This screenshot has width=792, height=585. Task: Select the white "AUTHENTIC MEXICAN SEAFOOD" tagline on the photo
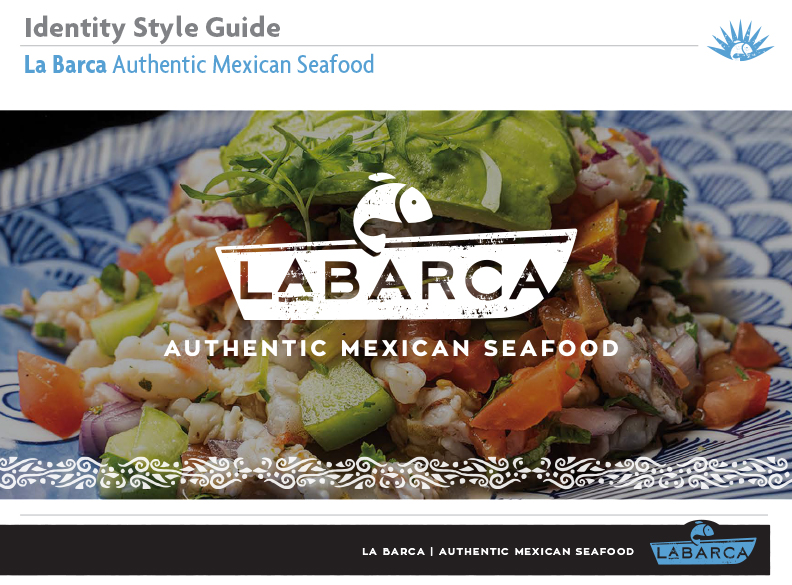coord(391,349)
